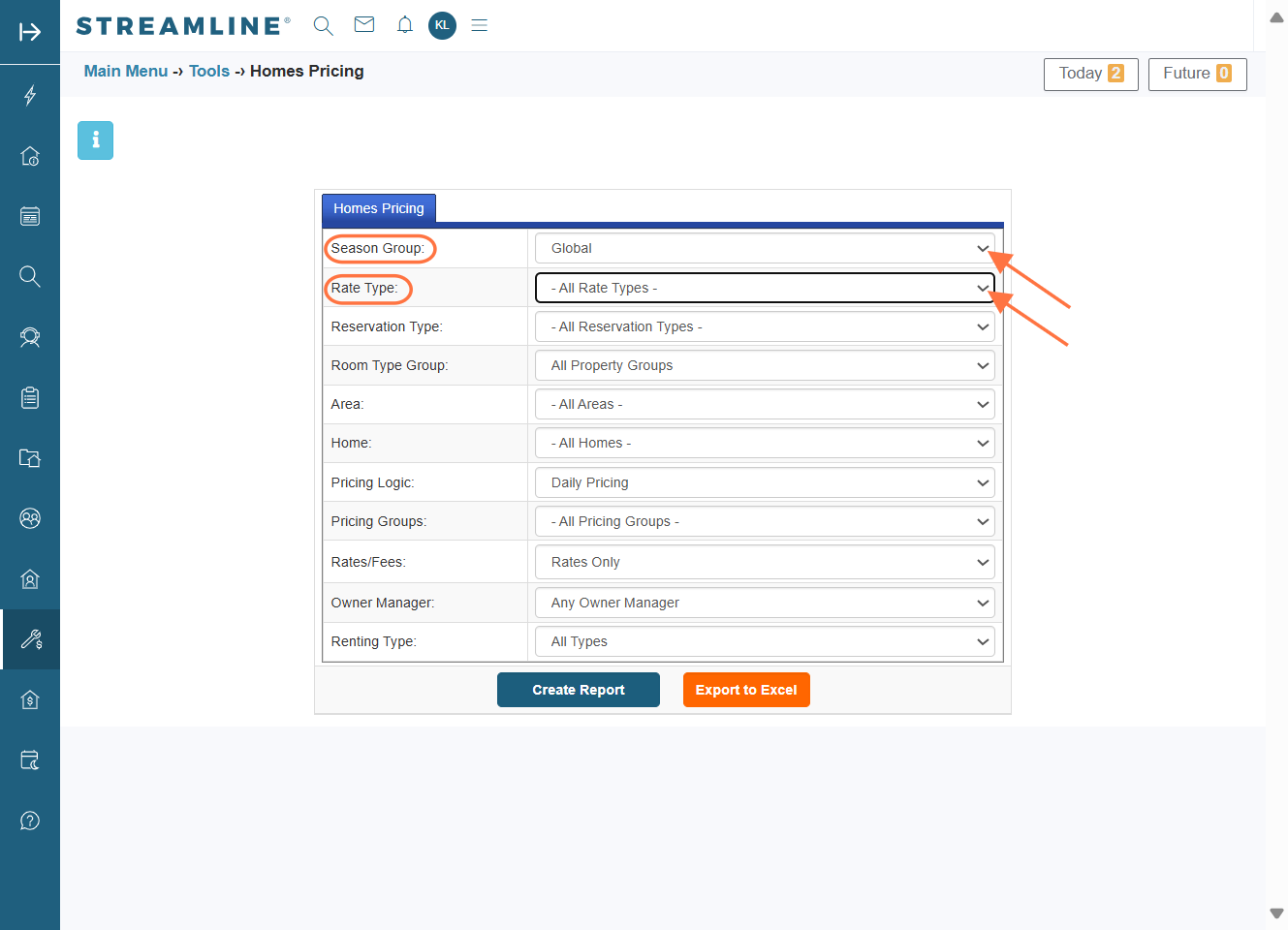This screenshot has height=930, width=1288.
Task: Open the Today button with count 2
Action: coord(1091,75)
